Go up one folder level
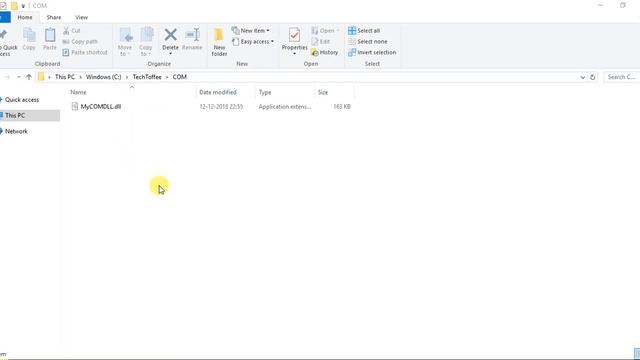Viewport: 640px width, 360px height. pyautogui.click(x=29, y=77)
